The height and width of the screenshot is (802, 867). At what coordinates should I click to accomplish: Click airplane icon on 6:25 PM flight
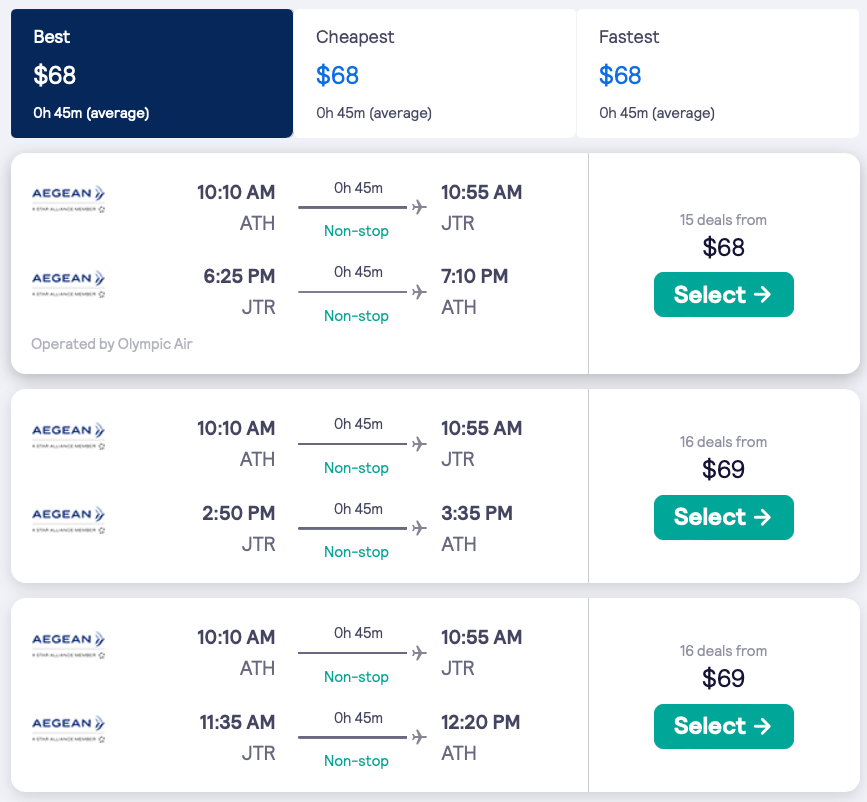click(x=419, y=292)
